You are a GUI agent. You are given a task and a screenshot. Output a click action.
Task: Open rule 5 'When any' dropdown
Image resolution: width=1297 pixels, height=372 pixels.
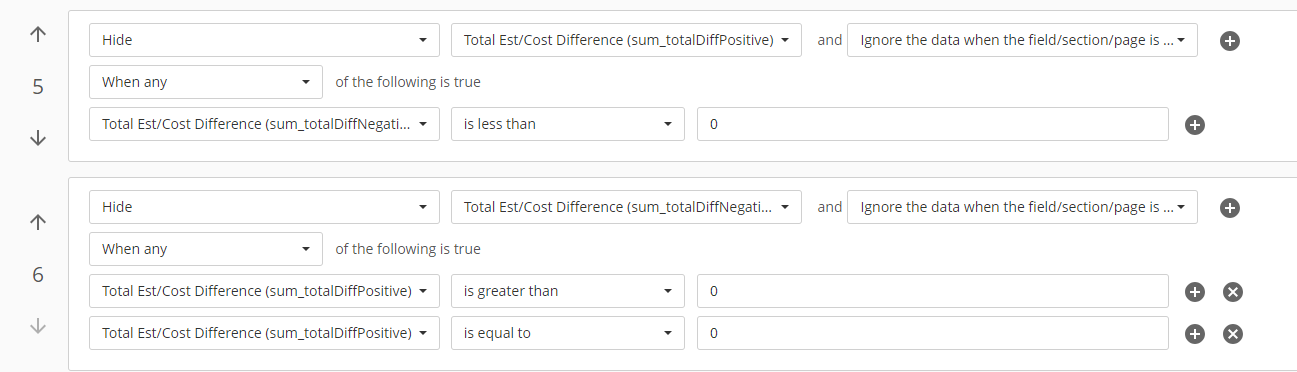(206, 82)
